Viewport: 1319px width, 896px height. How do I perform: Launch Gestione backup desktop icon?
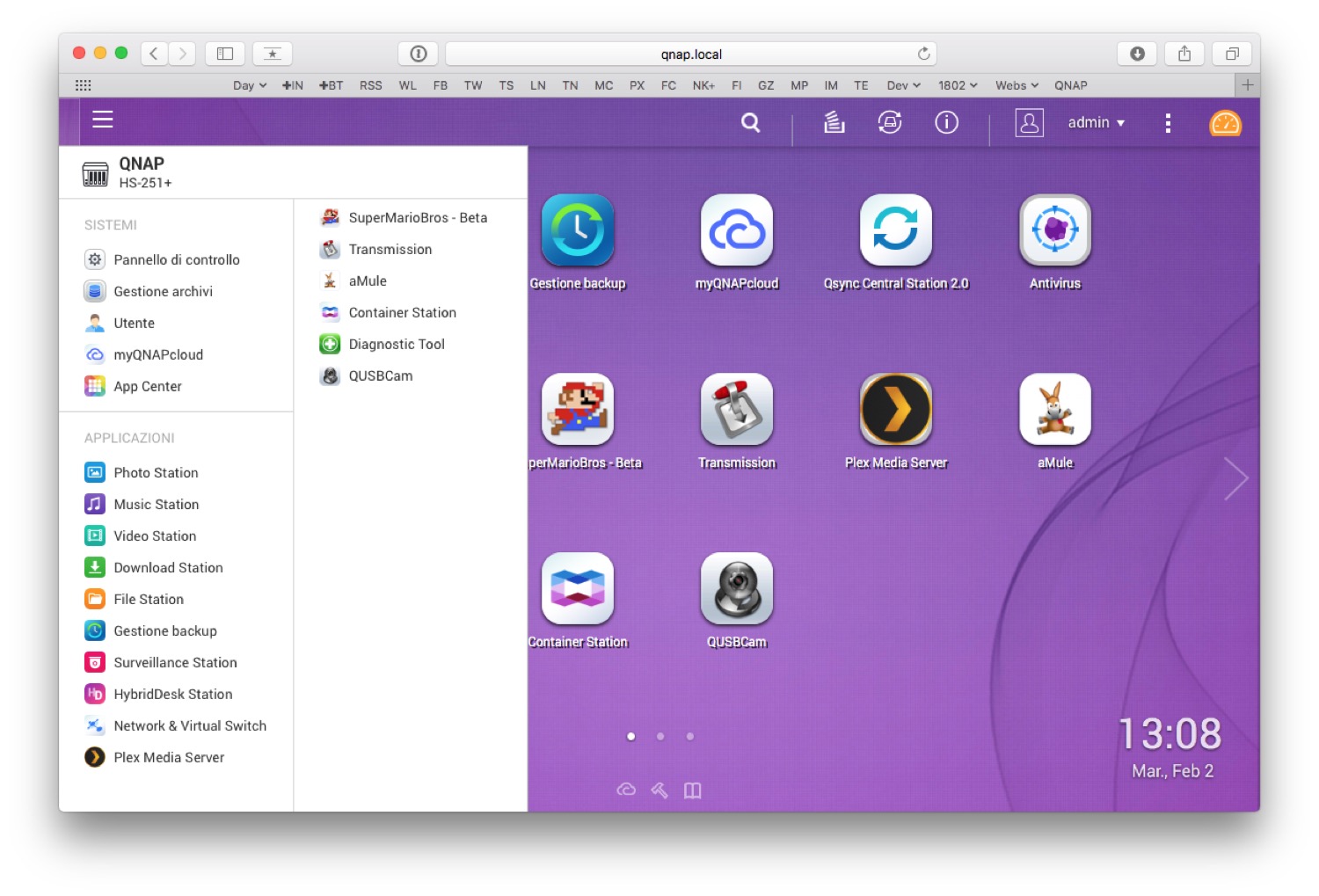click(x=578, y=230)
